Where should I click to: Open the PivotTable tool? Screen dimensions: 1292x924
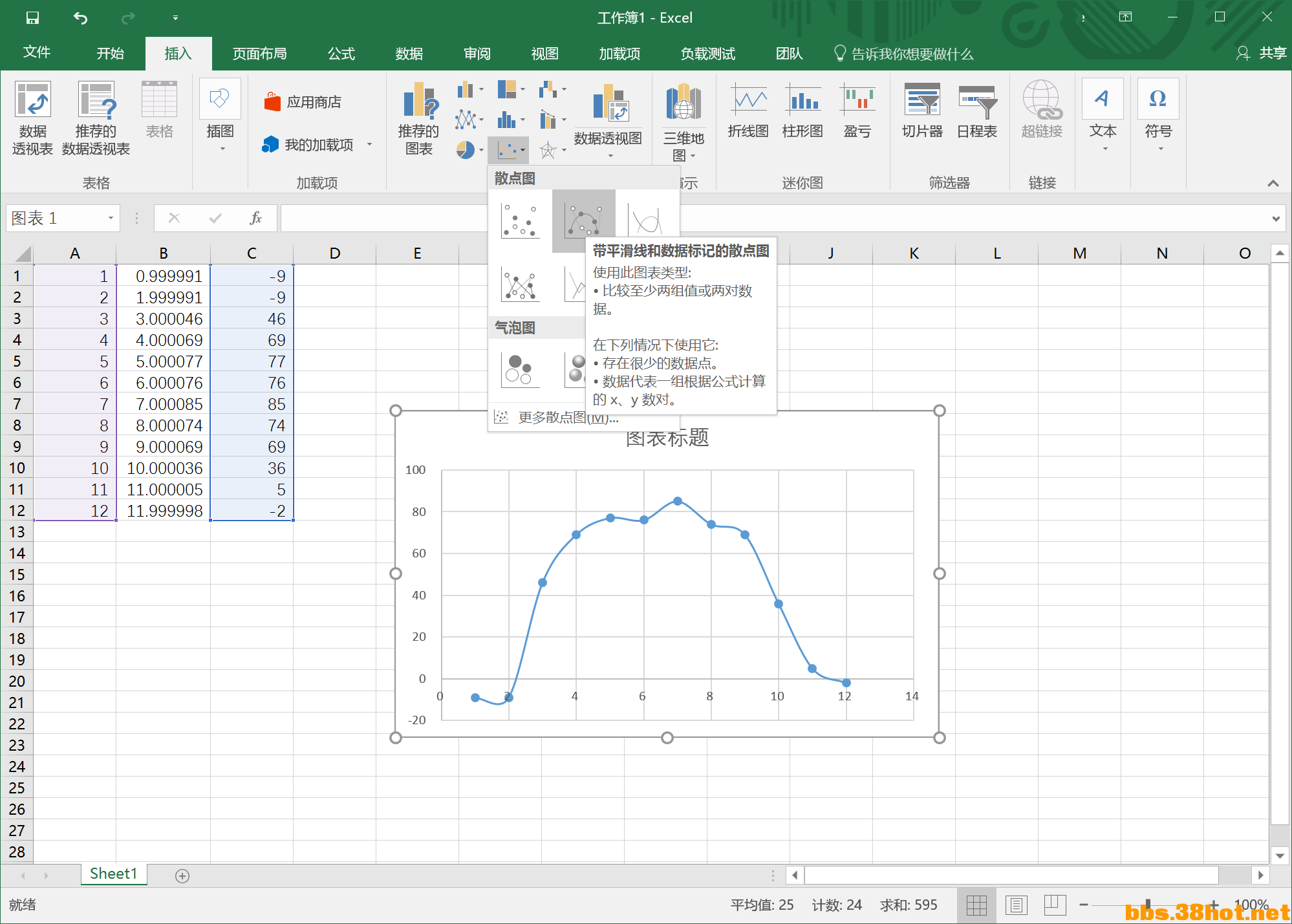coord(32,118)
